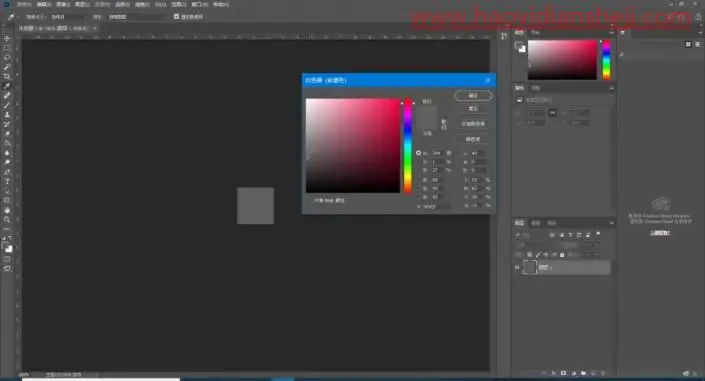The height and width of the screenshot is (381, 705).
Task: Switch to the Channels tab
Action: 535,223
